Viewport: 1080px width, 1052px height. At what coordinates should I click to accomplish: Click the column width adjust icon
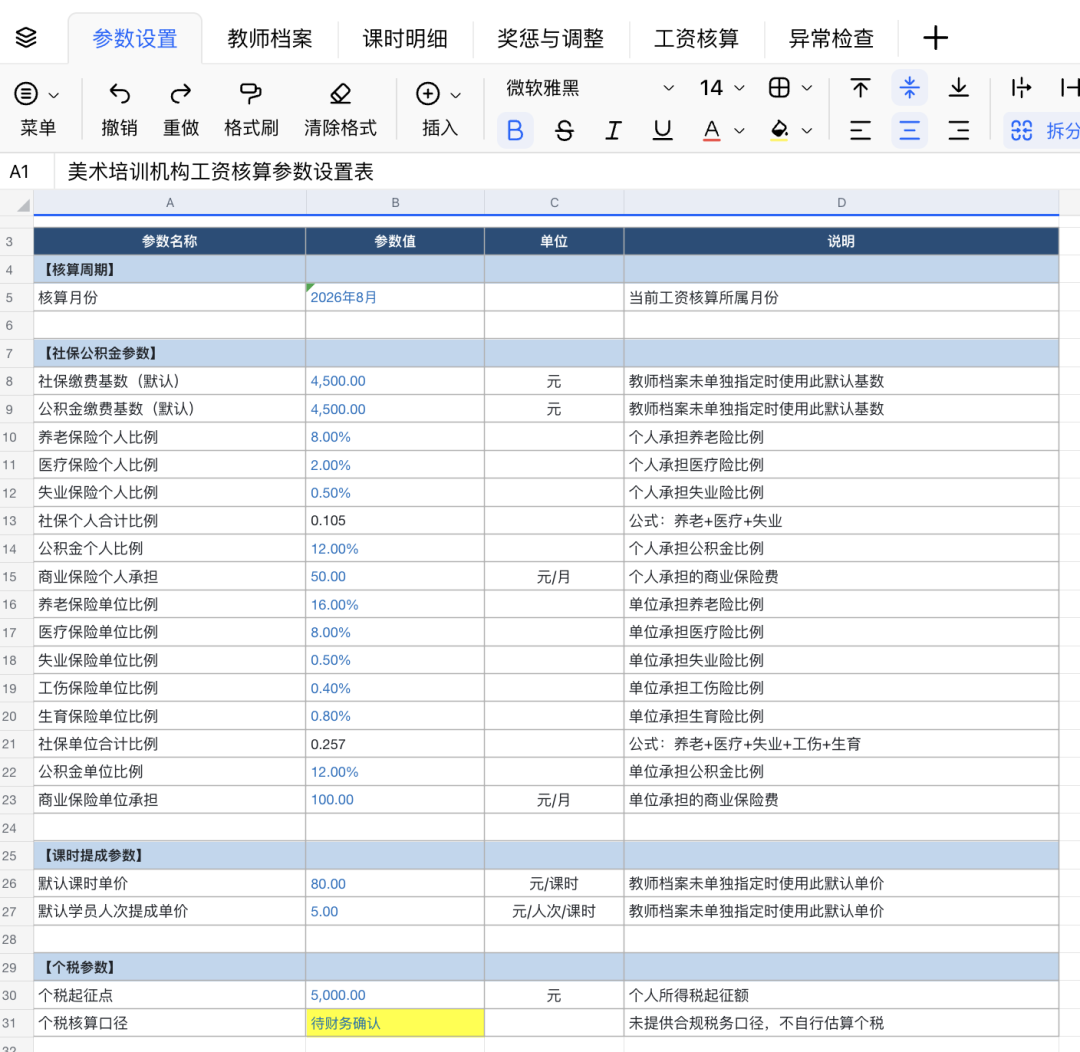click(1021, 87)
